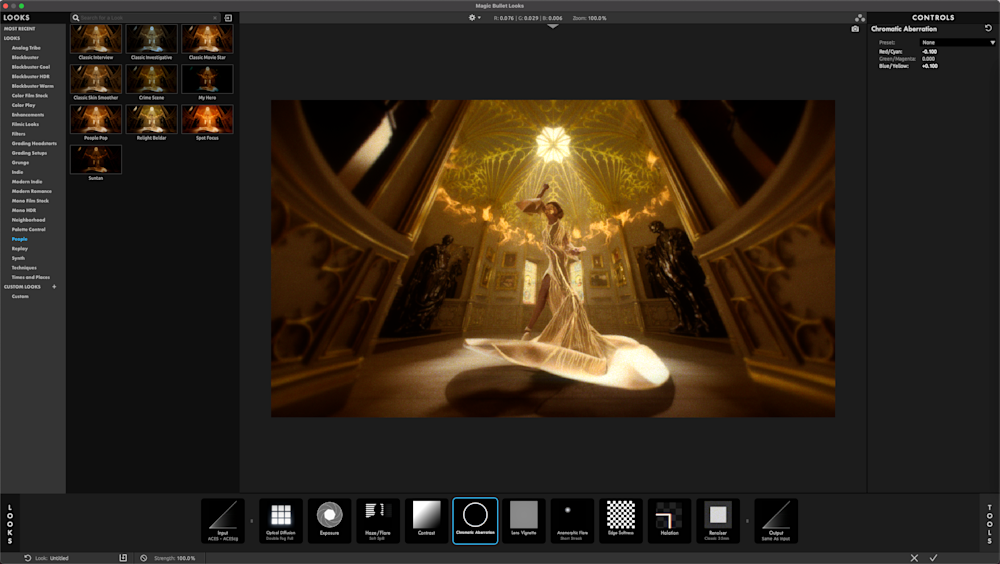
Task: Open the Grading Setups looks category
Action: tap(29, 153)
